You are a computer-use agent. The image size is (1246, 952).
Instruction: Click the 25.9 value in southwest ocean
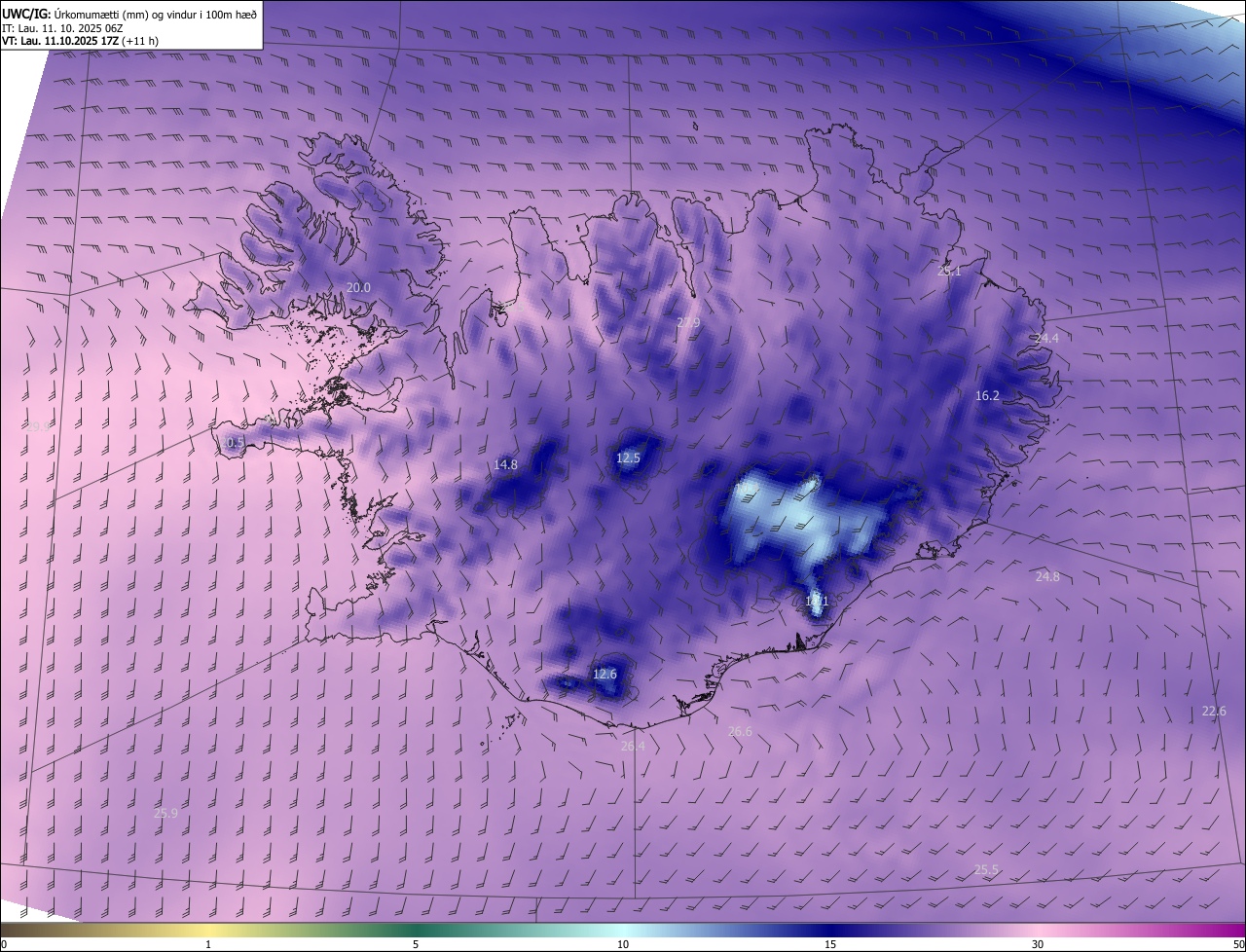click(x=166, y=813)
